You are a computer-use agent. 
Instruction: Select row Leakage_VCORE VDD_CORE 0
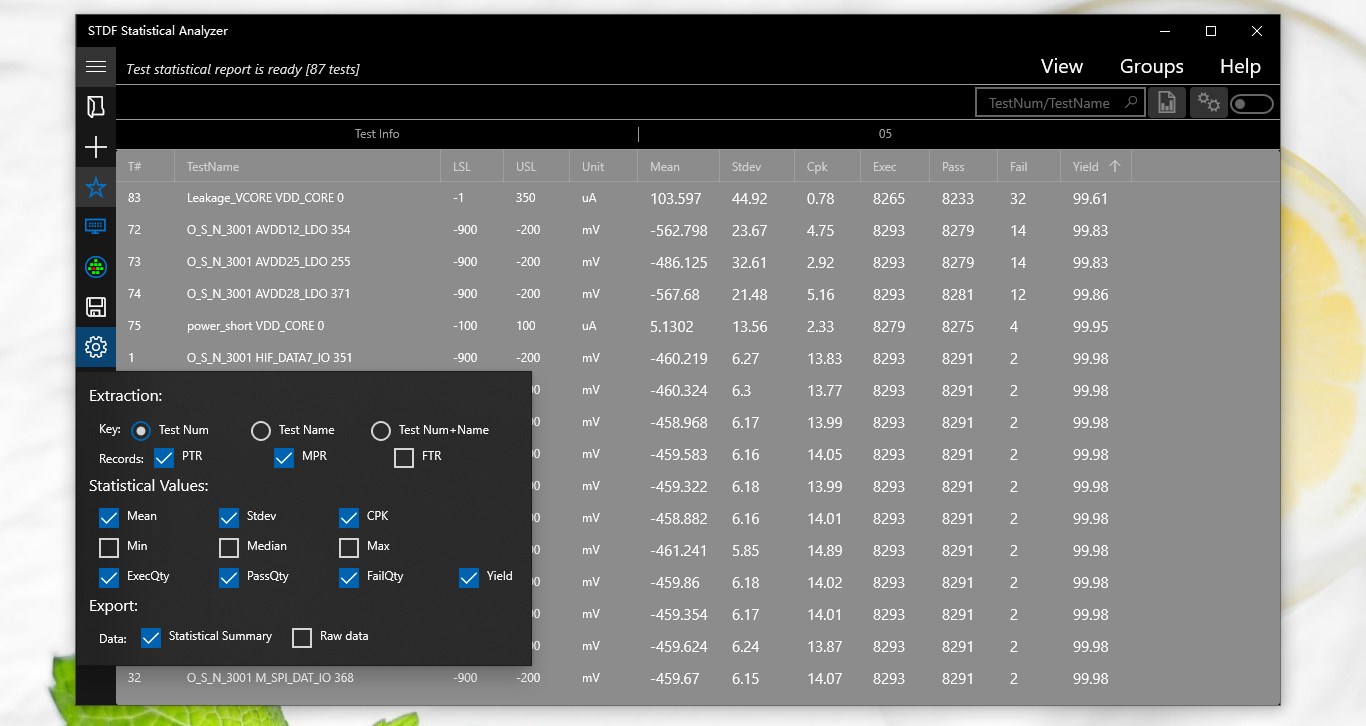click(x=698, y=198)
